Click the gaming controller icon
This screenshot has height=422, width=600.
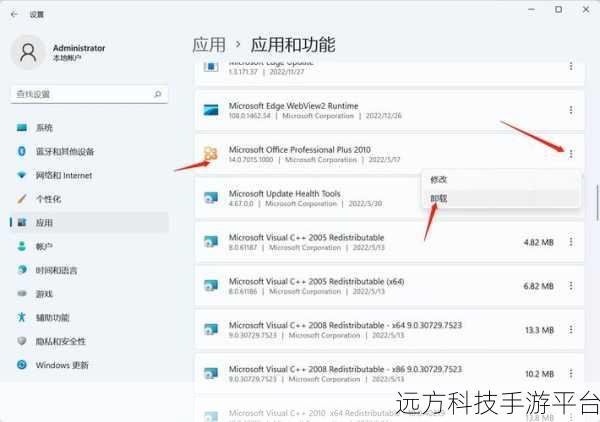click(x=22, y=293)
